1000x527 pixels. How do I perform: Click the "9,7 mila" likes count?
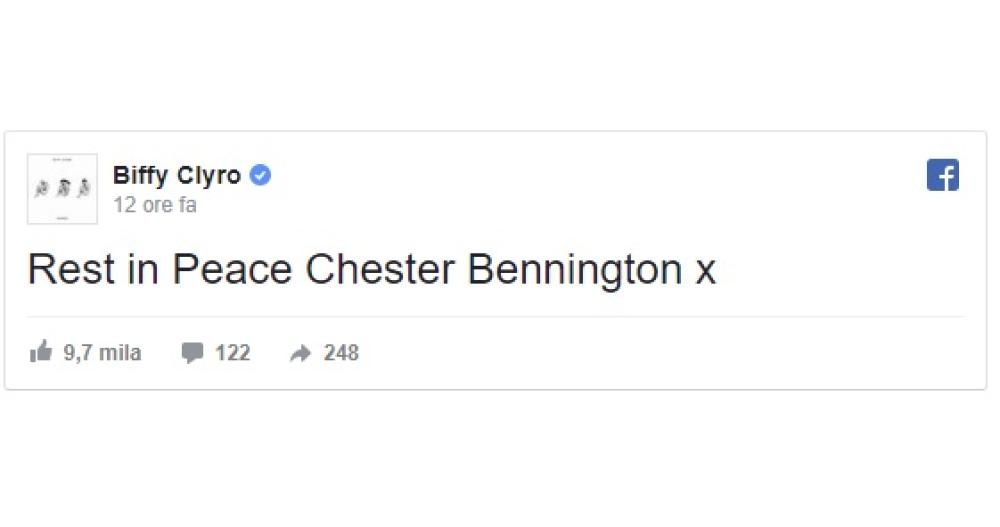[x=102, y=353]
